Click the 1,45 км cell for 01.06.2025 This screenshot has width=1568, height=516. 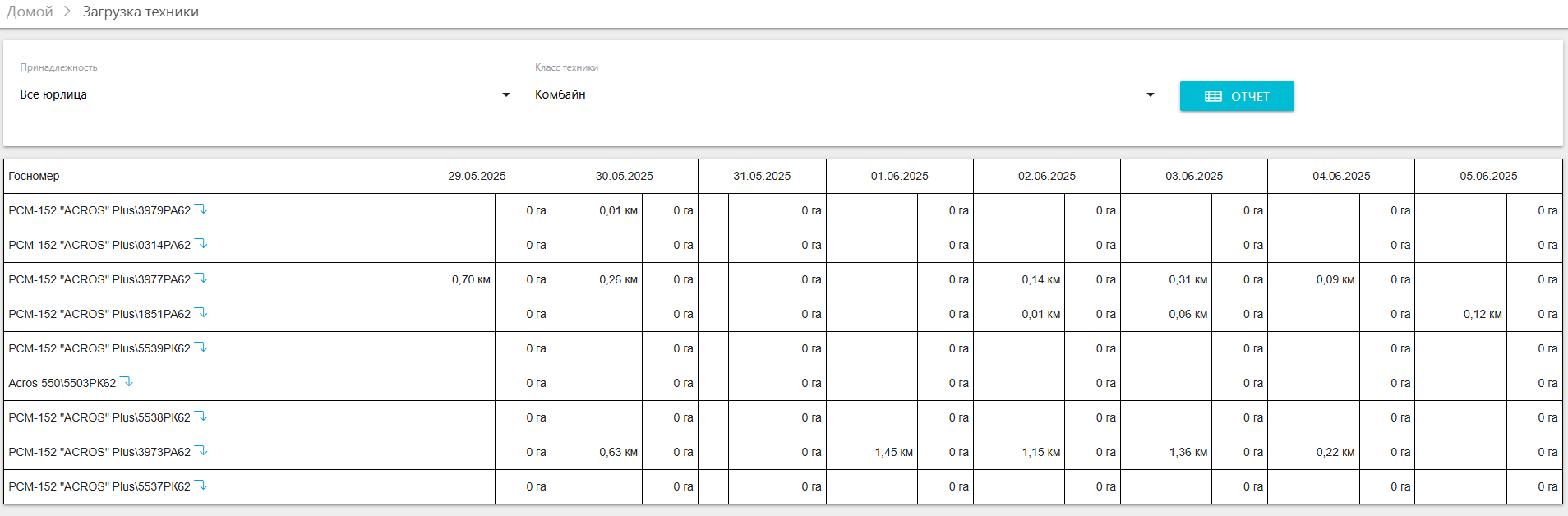pyautogui.click(x=893, y=452)
